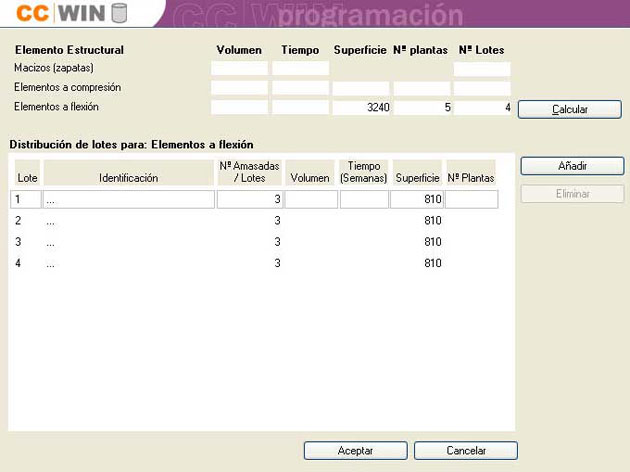This screenshot has width=630, height=472.
Task: Confirm with the Aceptar button
Action: point(355,451)
